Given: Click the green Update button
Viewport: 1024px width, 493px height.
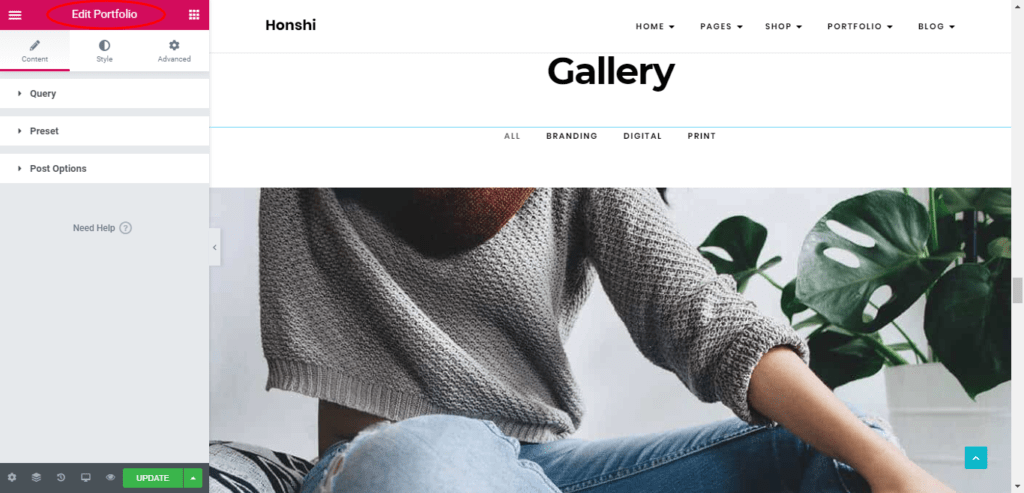Looking at the screenshot, I should point(153,478).
